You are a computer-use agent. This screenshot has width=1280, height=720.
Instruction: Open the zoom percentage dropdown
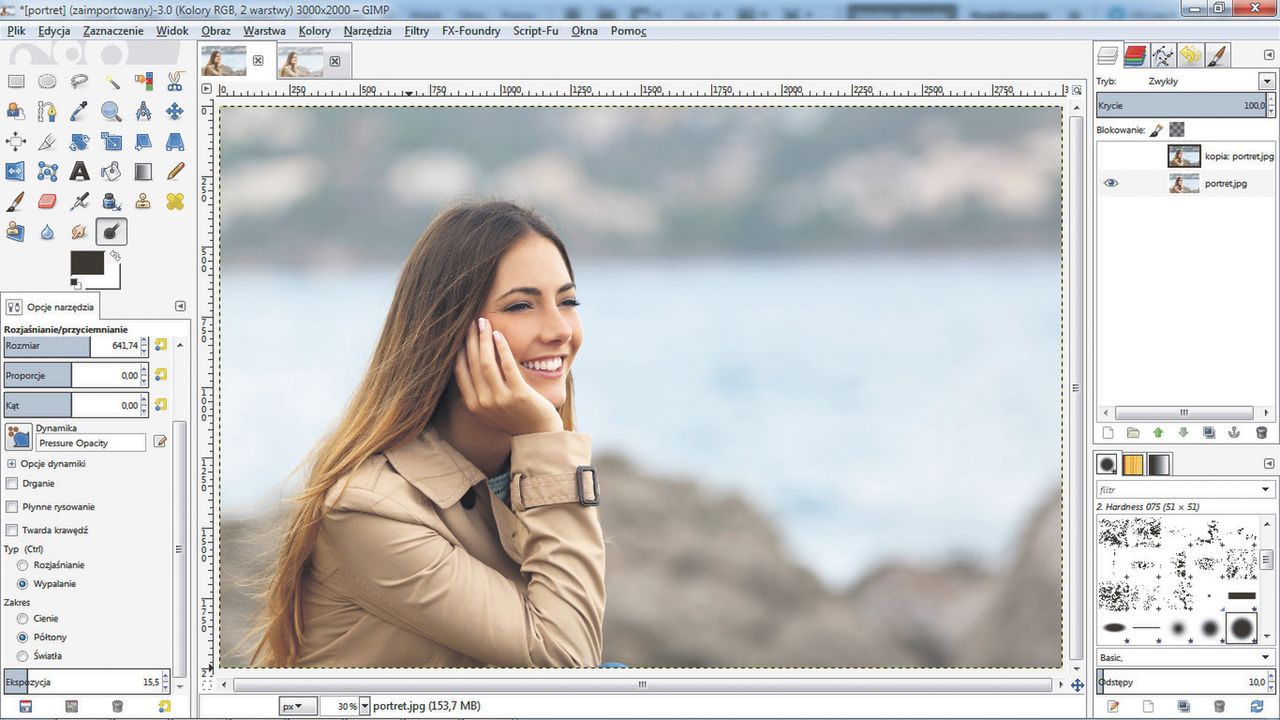point(364,706)
